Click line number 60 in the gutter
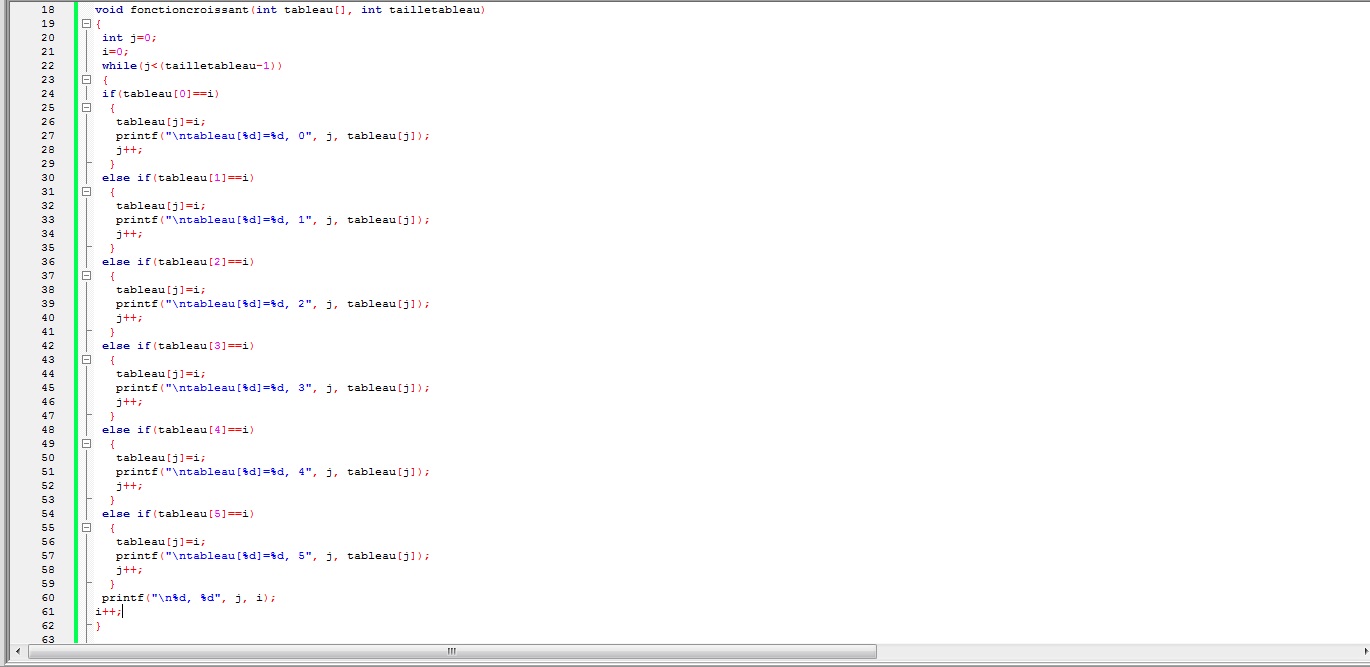1370x667 pixels. pos(48,597)
